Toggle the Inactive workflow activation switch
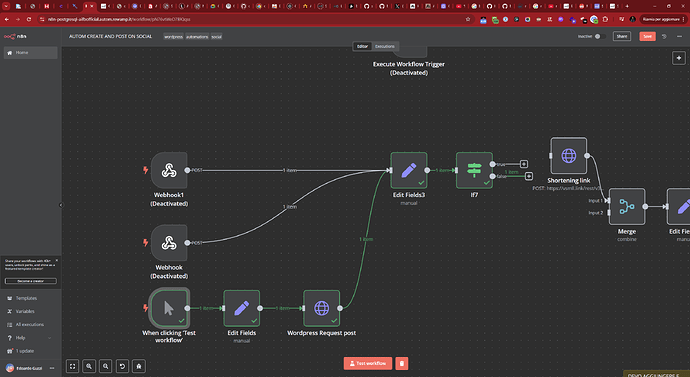Image resolution: width=690 pixels, height=377 pixels. pos(600,37)
